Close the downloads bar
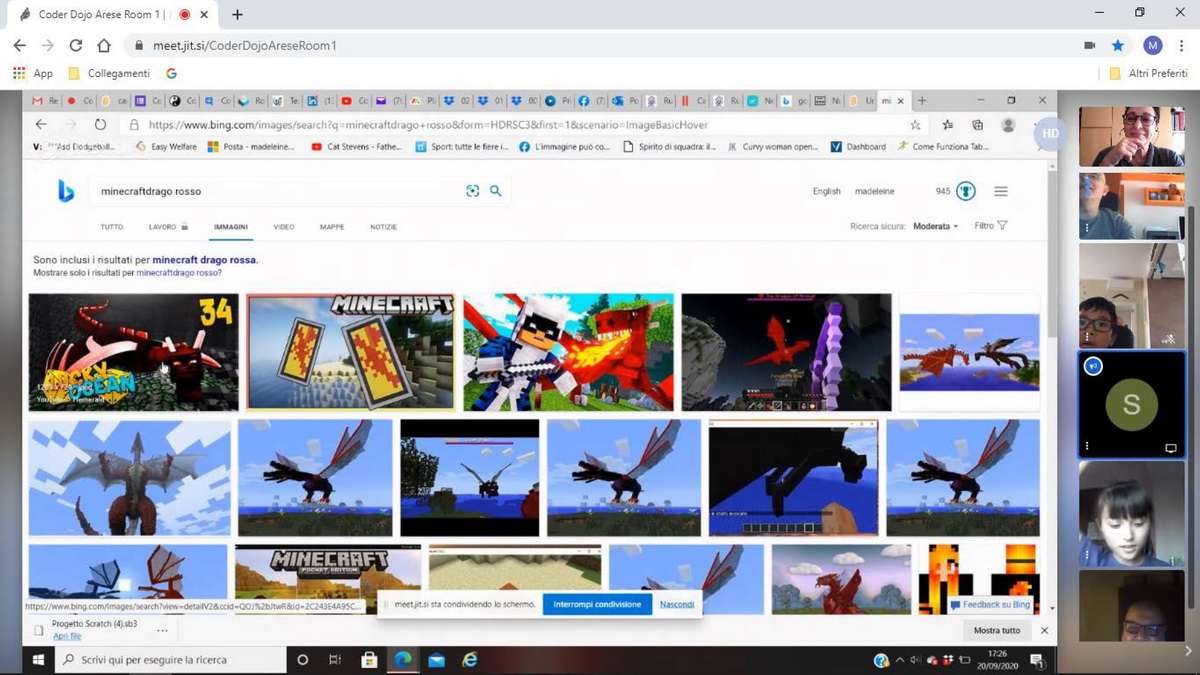 1044,631
